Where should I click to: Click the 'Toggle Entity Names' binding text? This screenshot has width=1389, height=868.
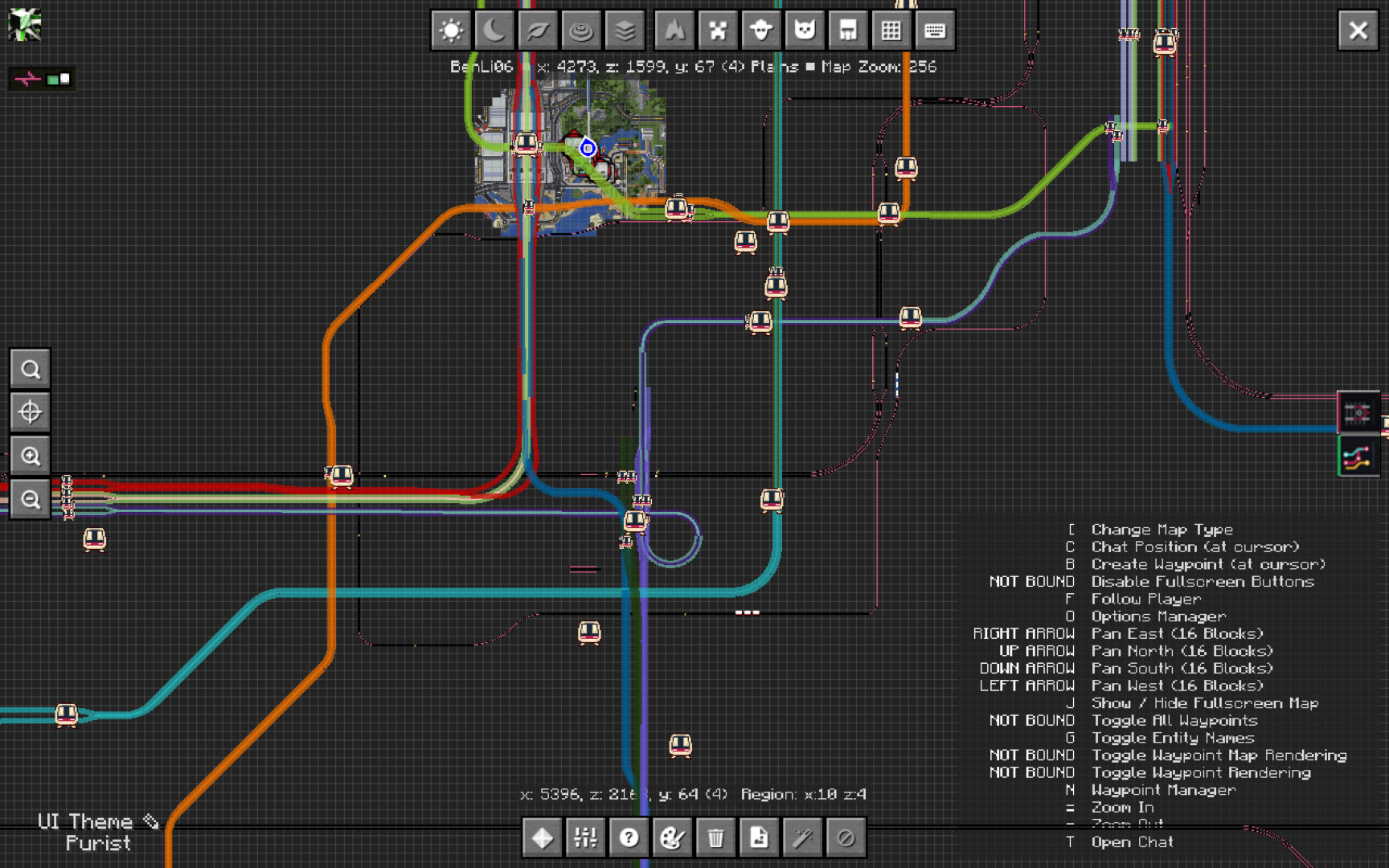[1173, 738]
